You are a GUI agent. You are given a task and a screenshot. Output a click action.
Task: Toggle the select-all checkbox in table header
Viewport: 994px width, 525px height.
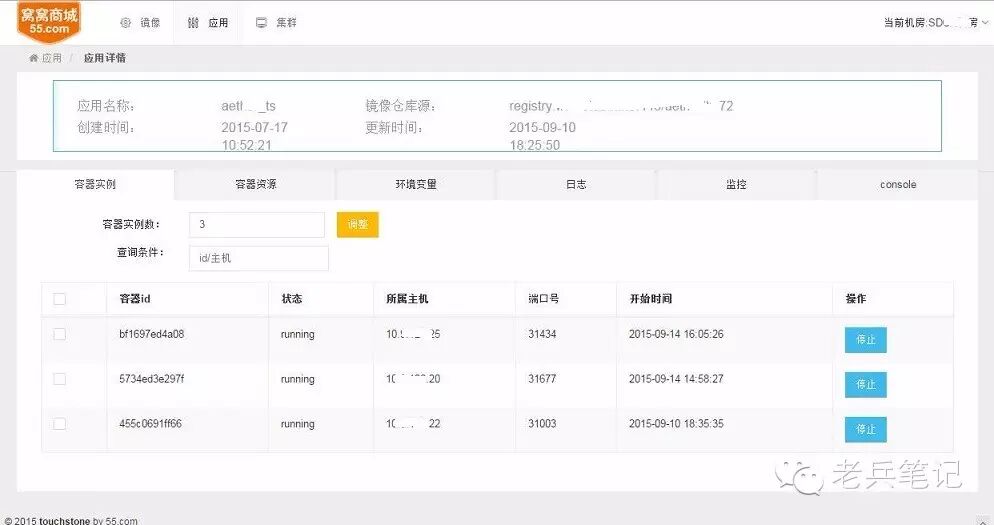click(60, 299)
